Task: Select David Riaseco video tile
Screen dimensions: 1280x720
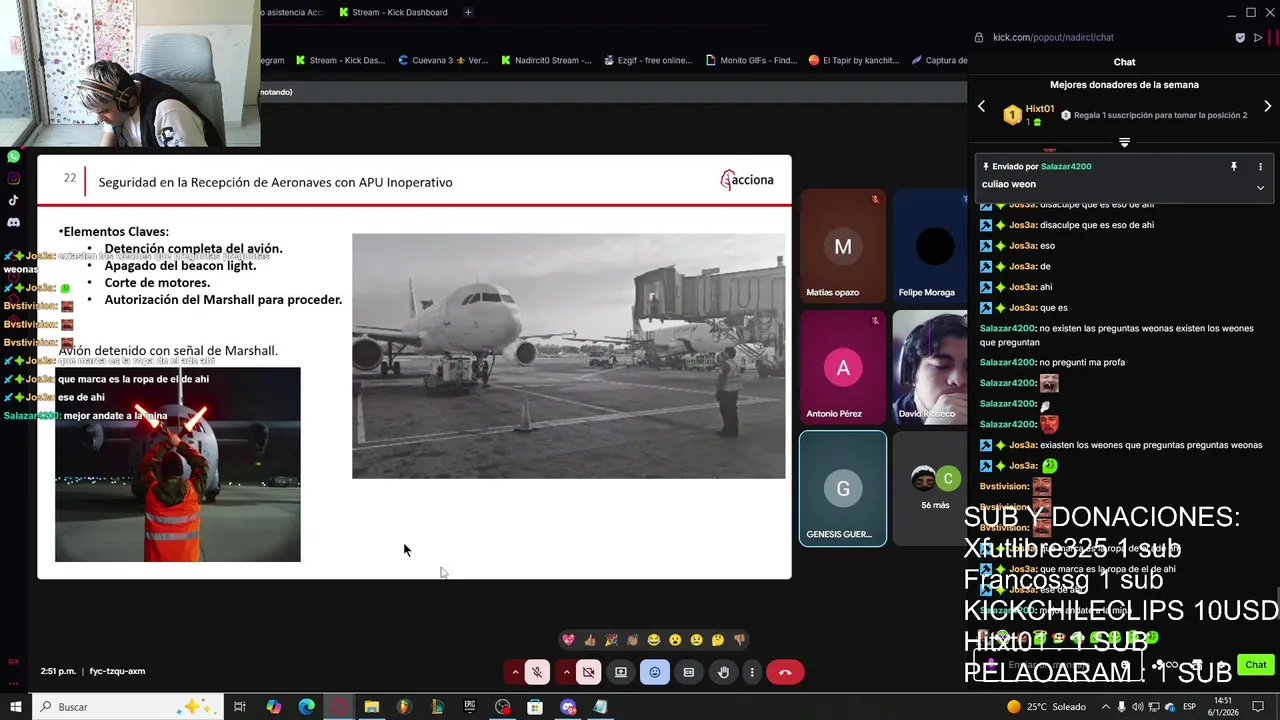Action: (930, 367)
